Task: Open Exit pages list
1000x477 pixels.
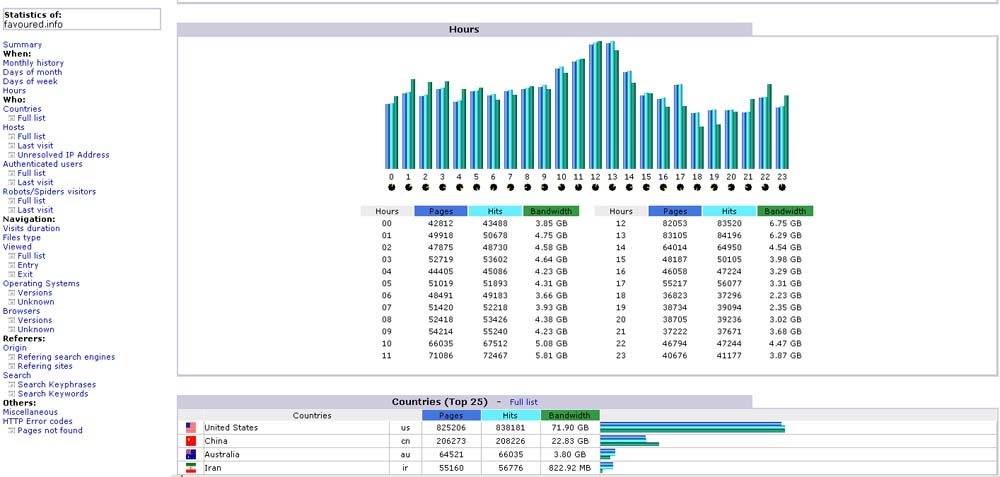Action: tap(25, 274)
